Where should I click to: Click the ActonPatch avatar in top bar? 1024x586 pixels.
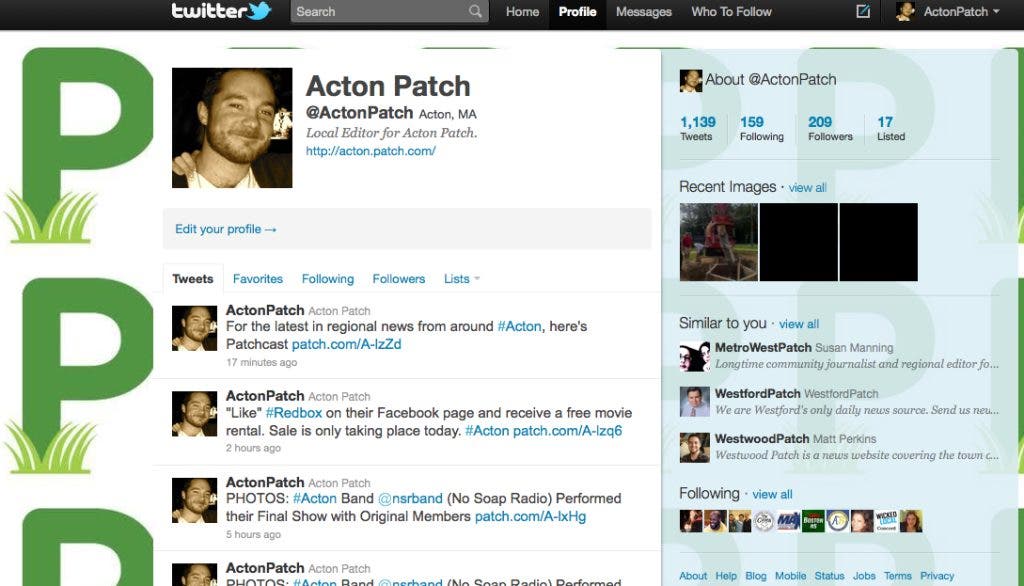[x=905, y=11]
